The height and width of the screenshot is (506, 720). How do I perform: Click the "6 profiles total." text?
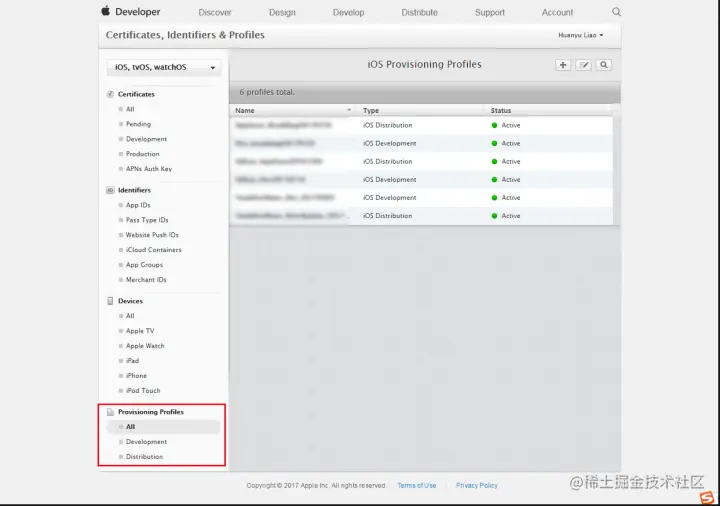(267, 92)
